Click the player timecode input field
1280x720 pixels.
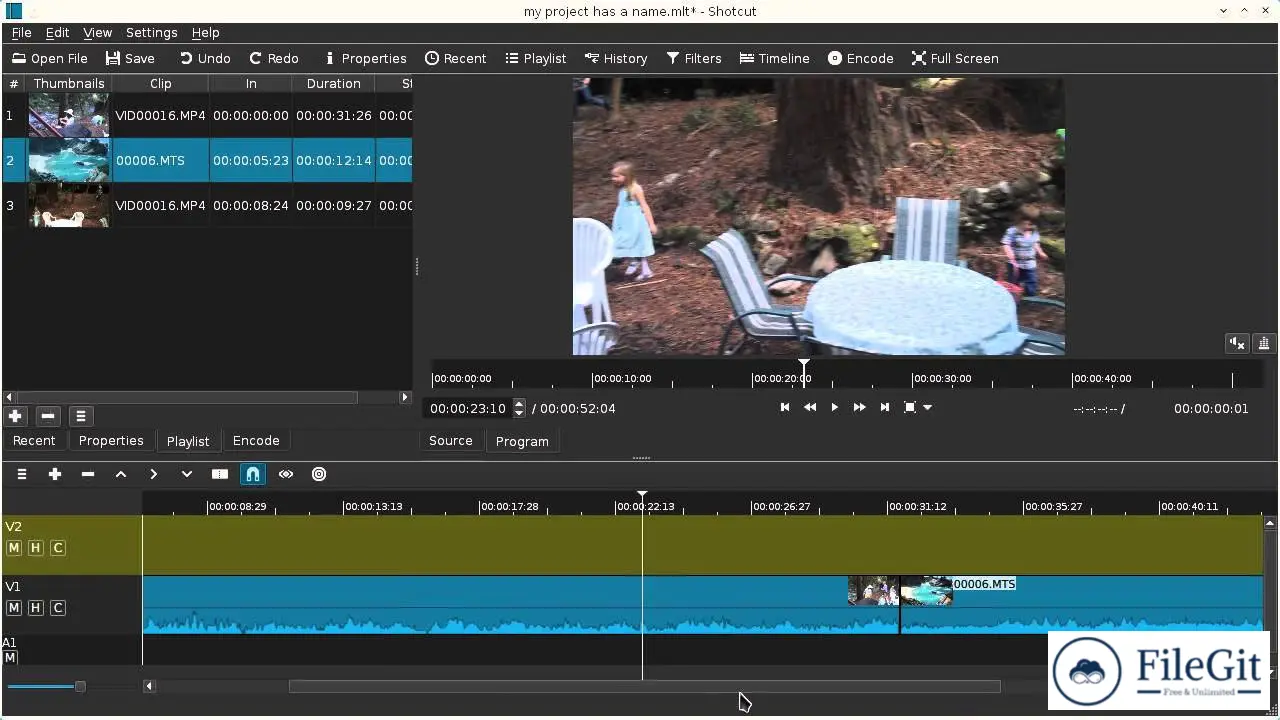point(469,408)
